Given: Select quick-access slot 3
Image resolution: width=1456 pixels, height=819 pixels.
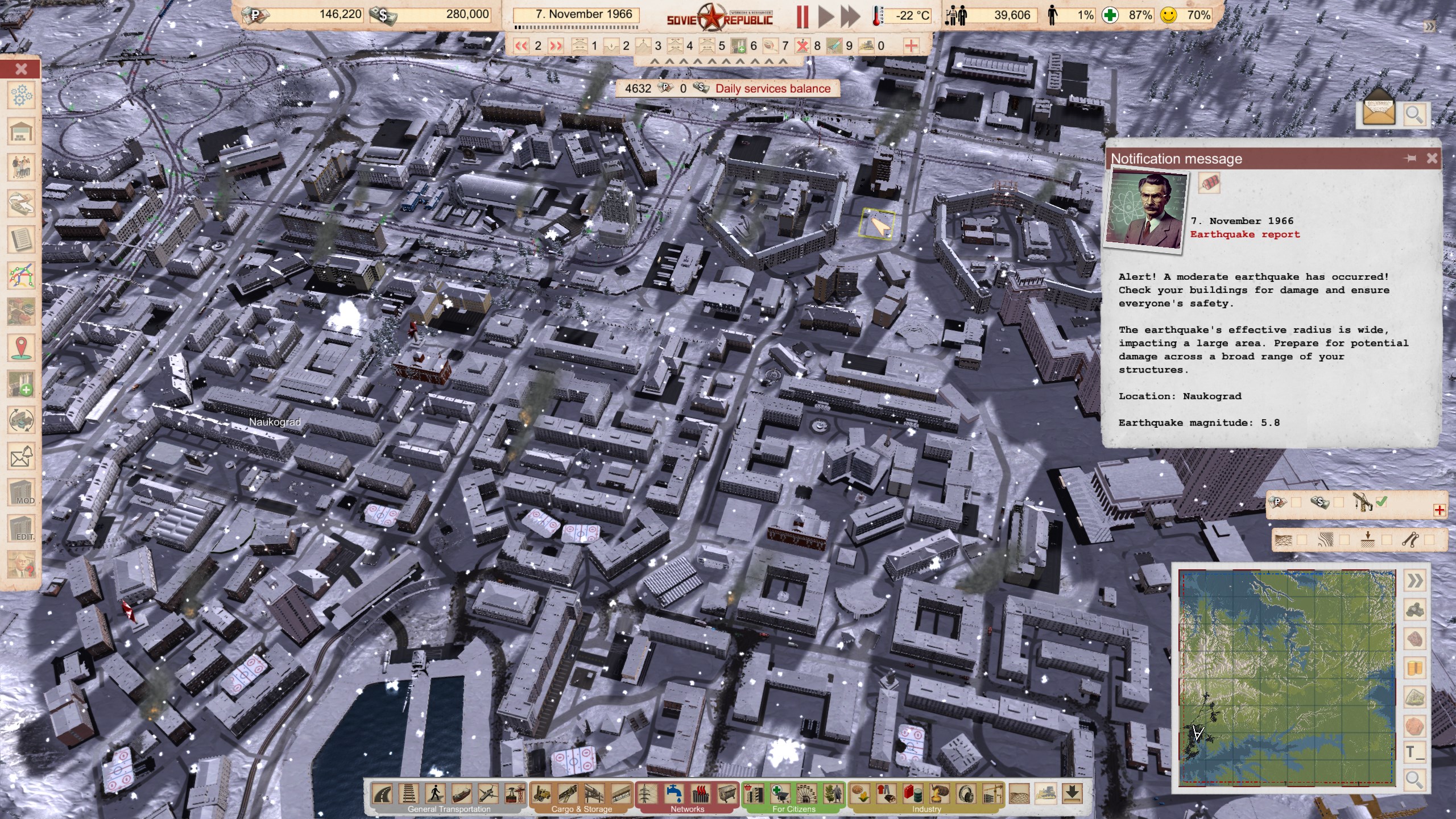Looking at the screenshot, I should point(643,45).
